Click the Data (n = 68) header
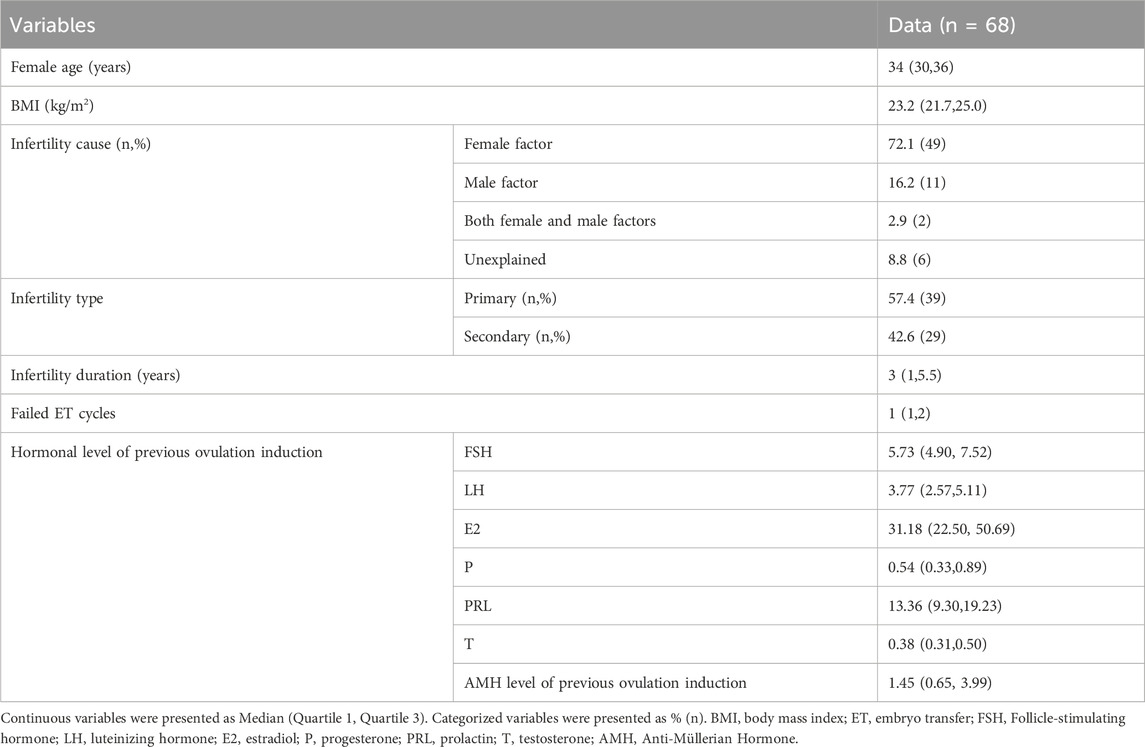 coord(953,25)
